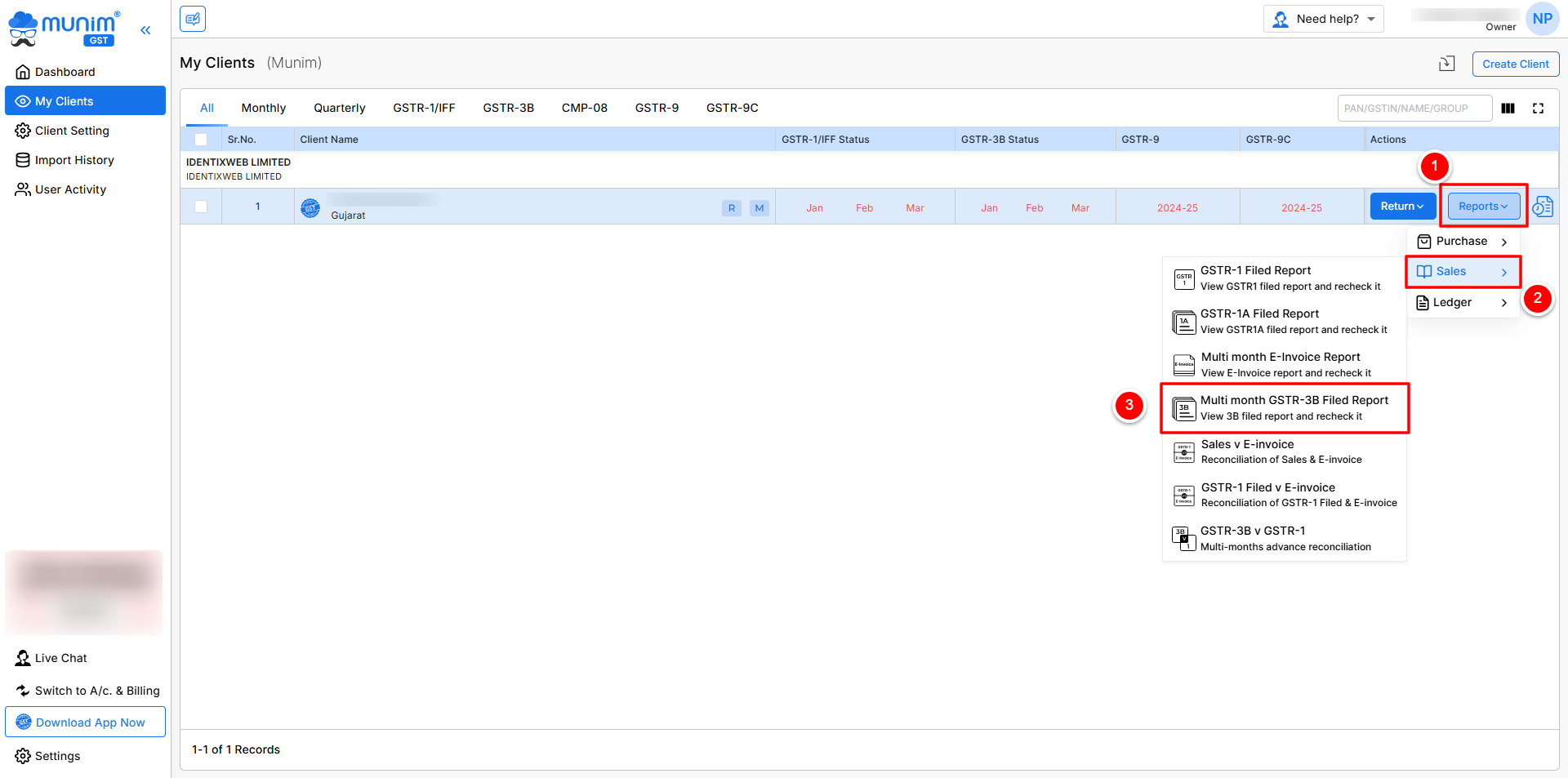
Task: Open the Return dropdown
Action: (1401, 207)
